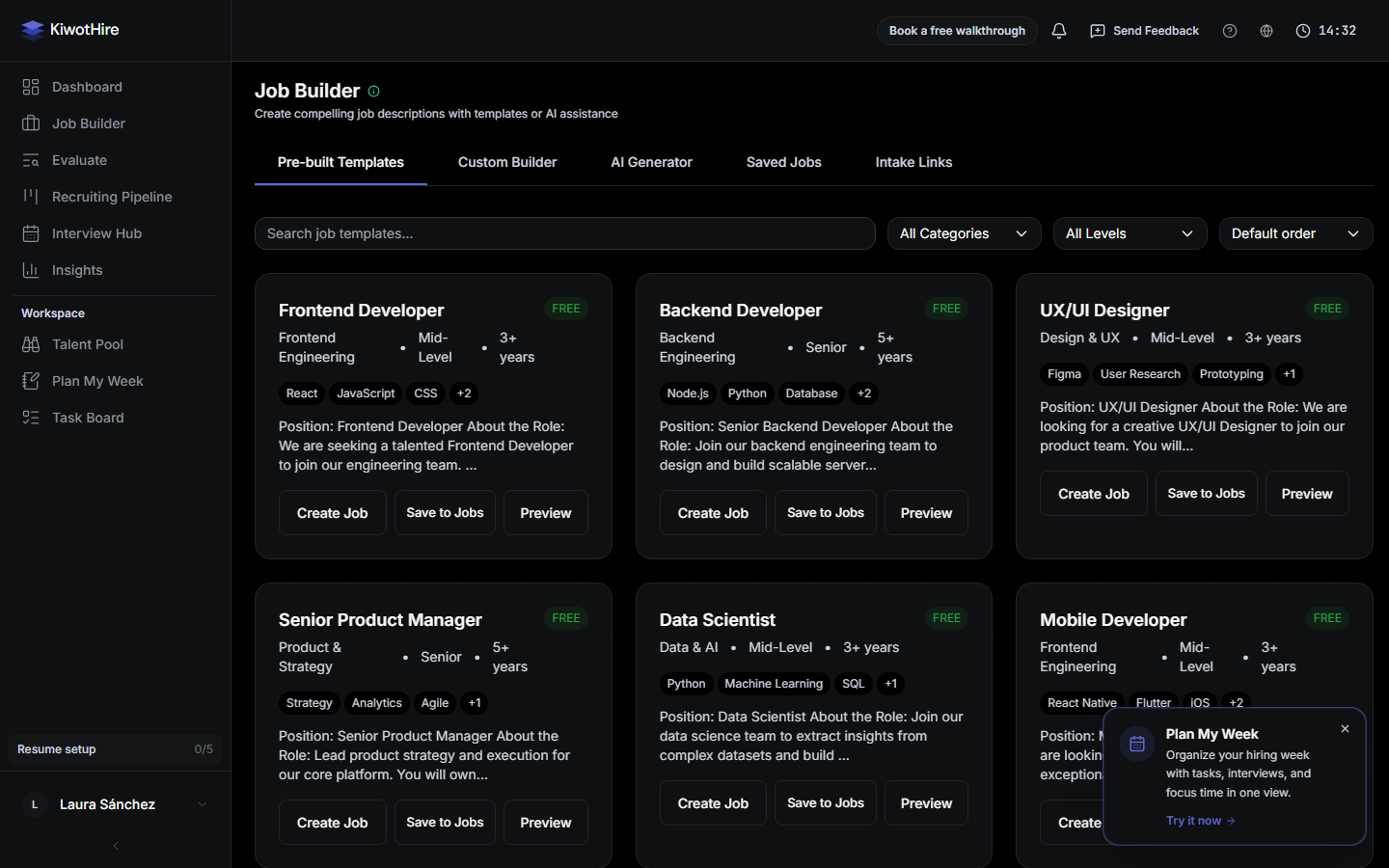Preview the Senior Product Manager template

(546, 823)
